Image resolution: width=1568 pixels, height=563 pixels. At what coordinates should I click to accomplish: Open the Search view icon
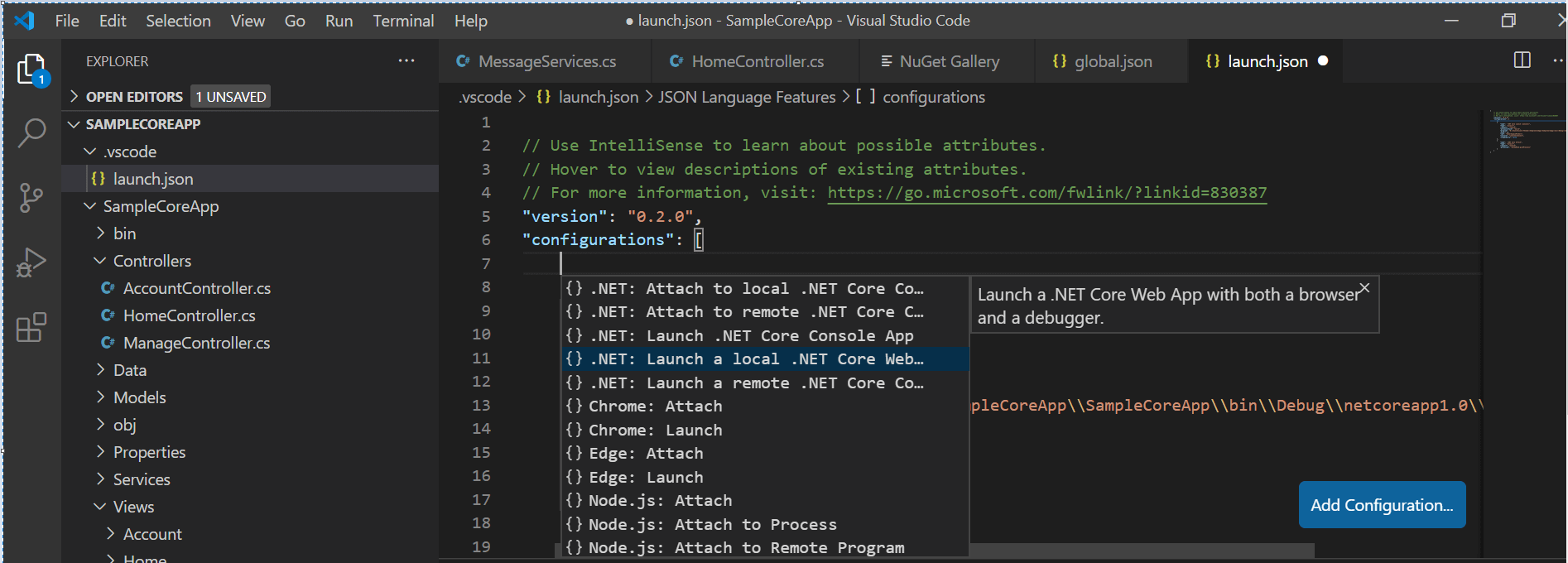(x=31, y=132)
